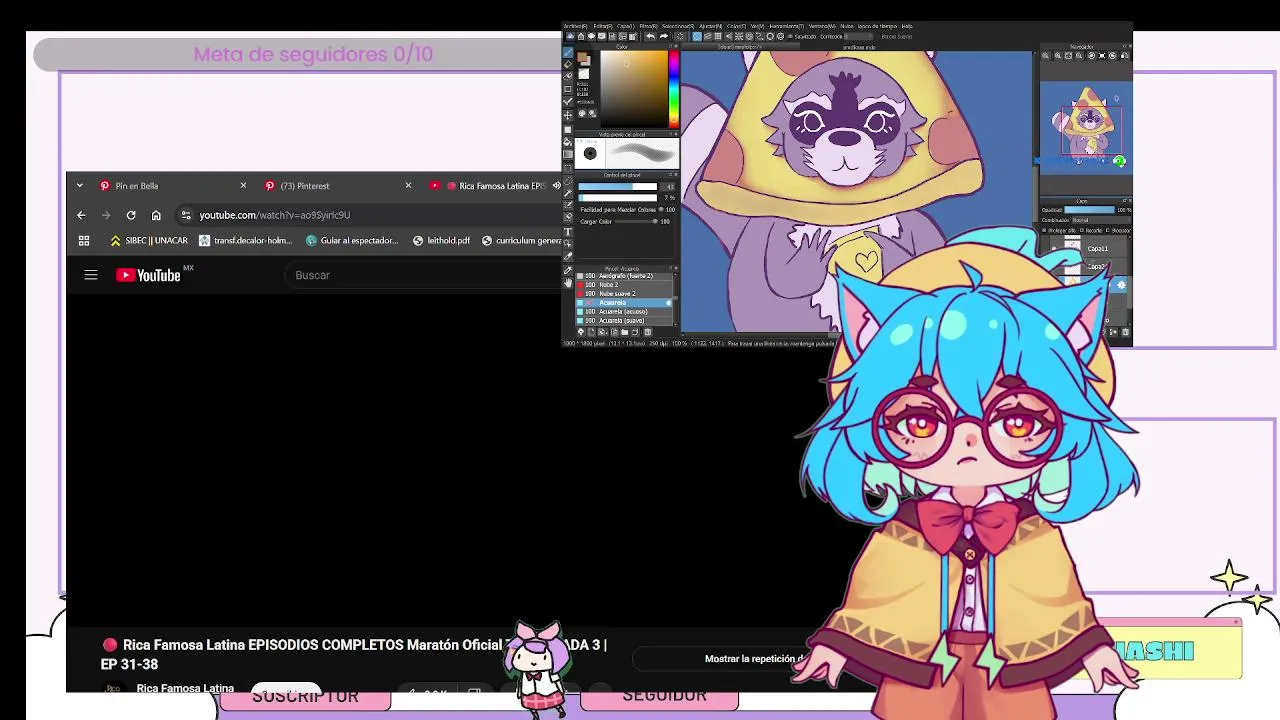Close the (73) Pinterest tab

click(408, 186)
